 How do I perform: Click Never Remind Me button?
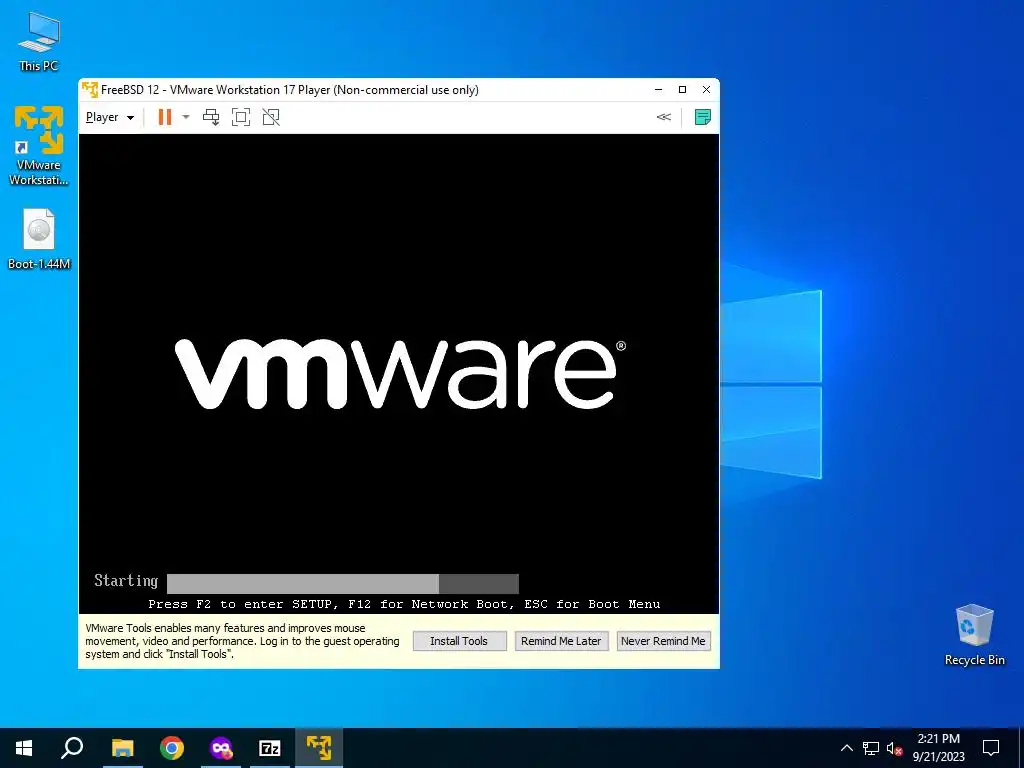663,641
